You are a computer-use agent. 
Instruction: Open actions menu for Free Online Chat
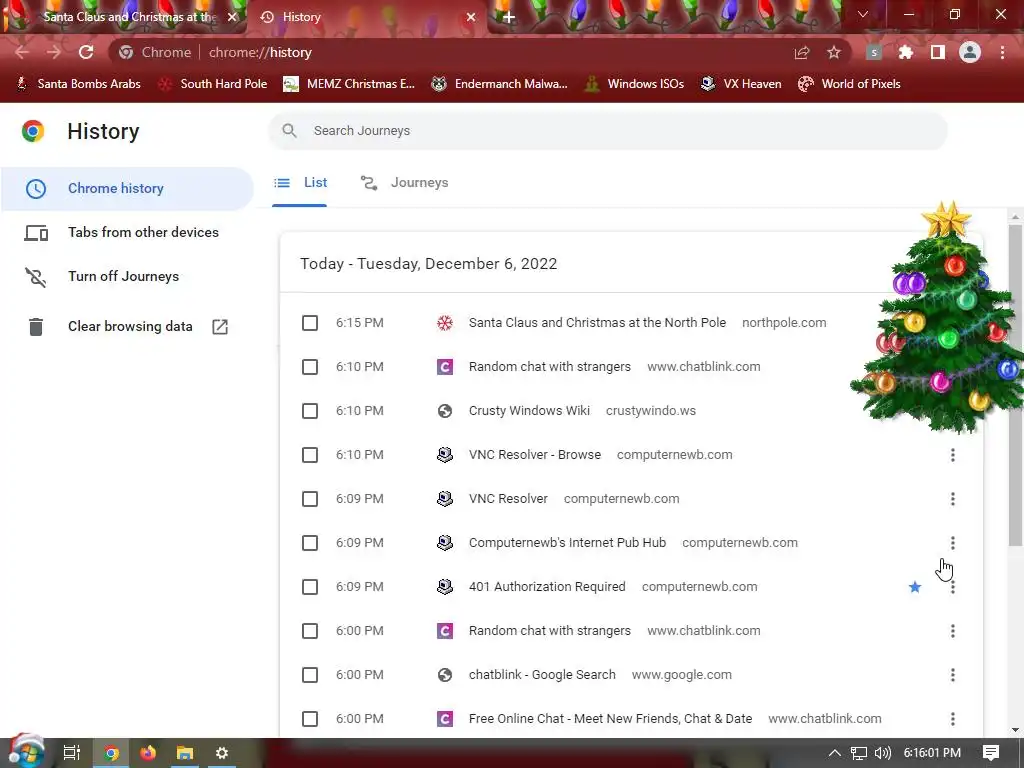pos(953,719)
